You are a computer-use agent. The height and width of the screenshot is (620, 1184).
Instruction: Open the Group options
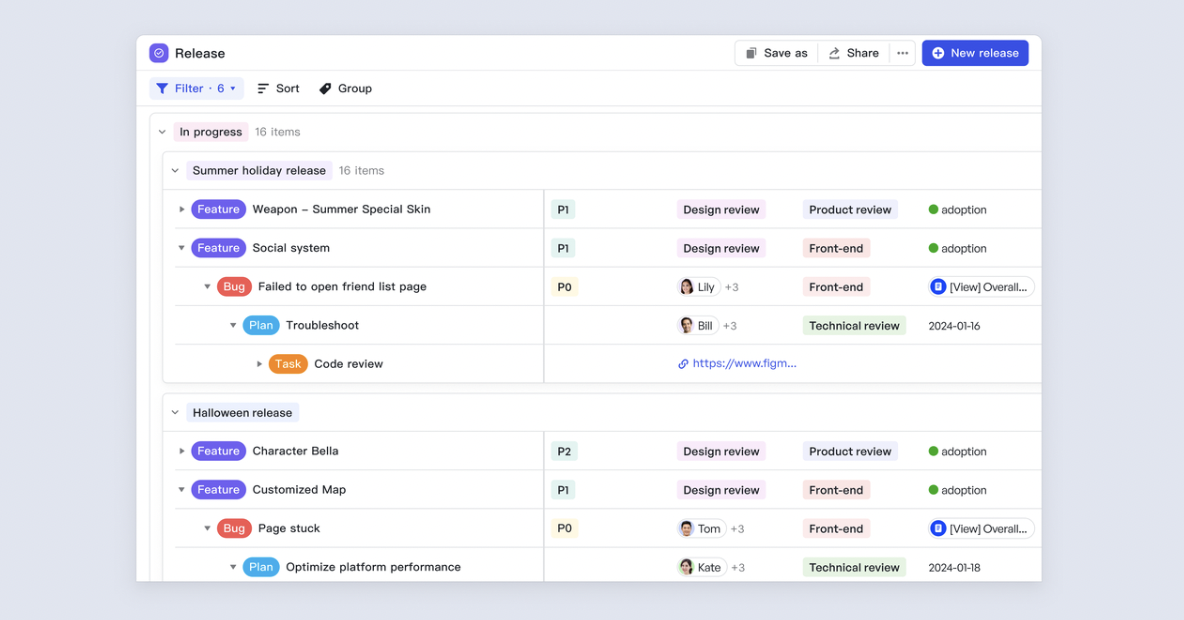pyautogui.click(x=345, y=89)
